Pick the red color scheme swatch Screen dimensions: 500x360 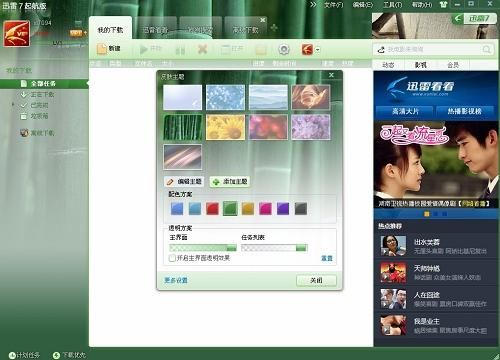pos(212,209)
